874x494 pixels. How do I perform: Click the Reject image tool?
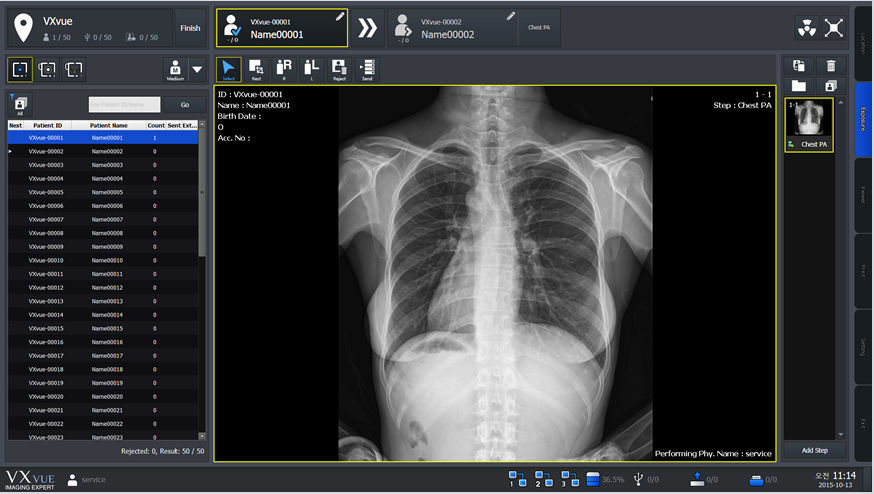click(339, 70)
